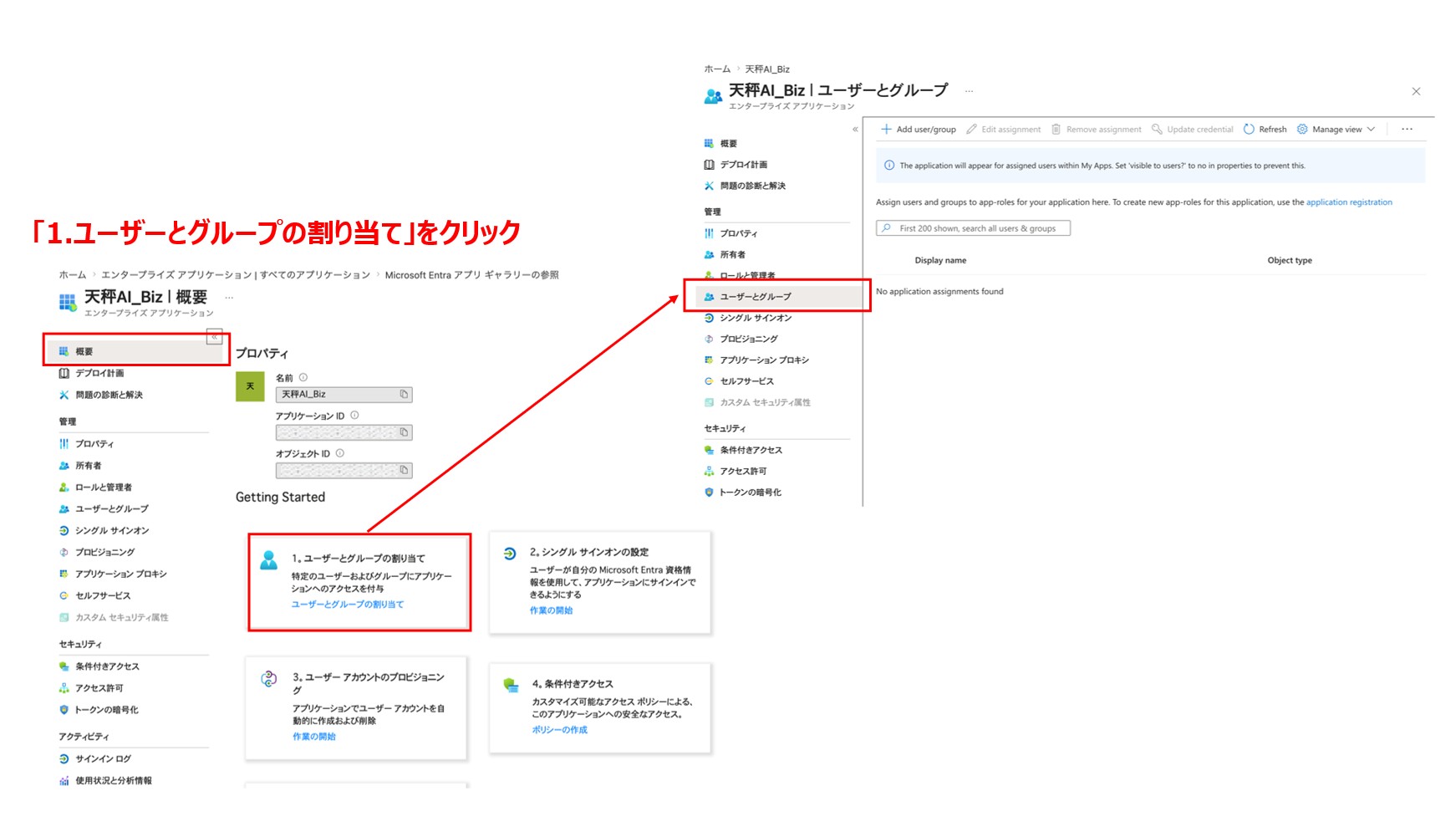
Task: Sort by Display name column header
Action: coord(940,261)
